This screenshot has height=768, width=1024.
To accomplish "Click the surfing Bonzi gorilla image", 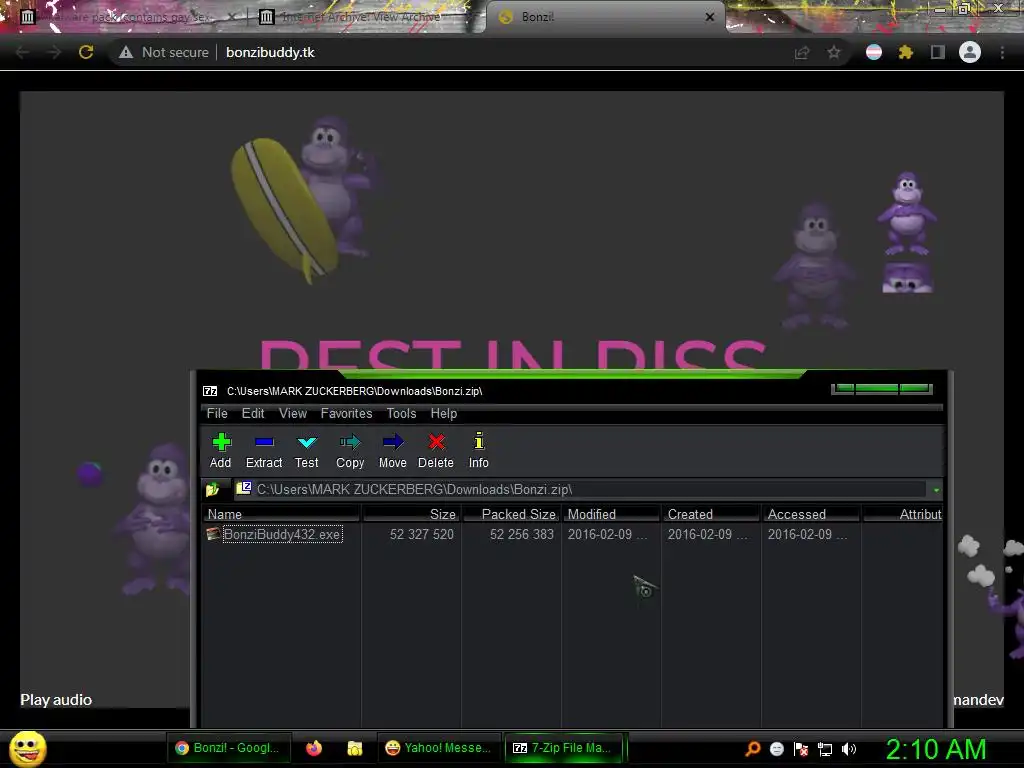I will (x=304, y=199).
